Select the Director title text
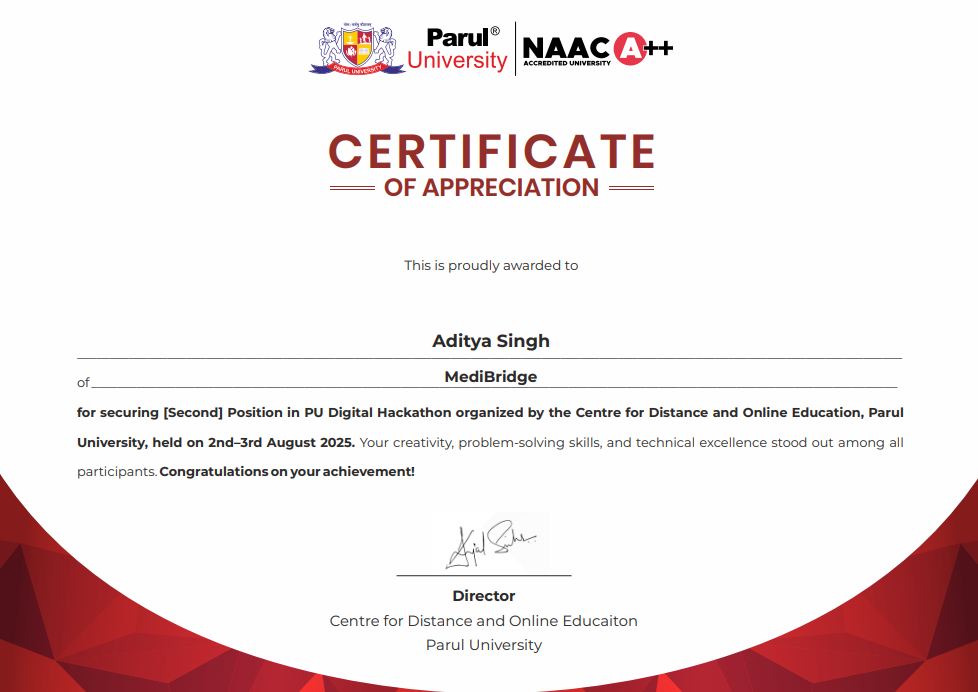This screenshot has height=692, width=978. [x=483, y=595]
